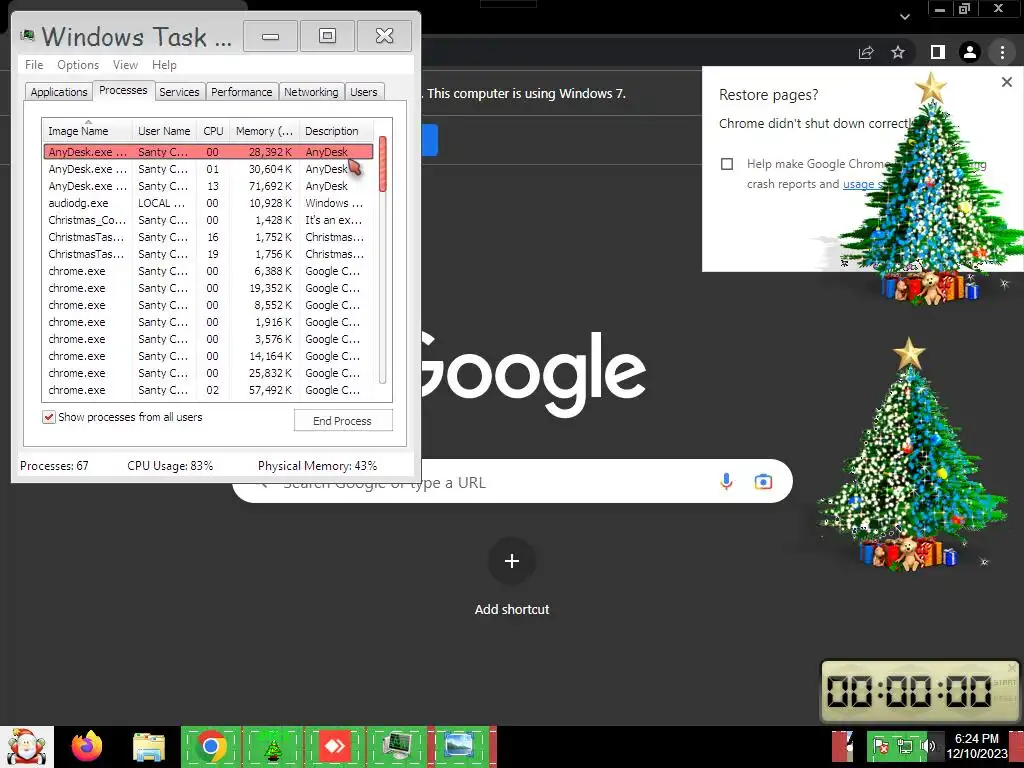
Task: Select chrome.exe row using 19,352 K
Action: point(208,288)
